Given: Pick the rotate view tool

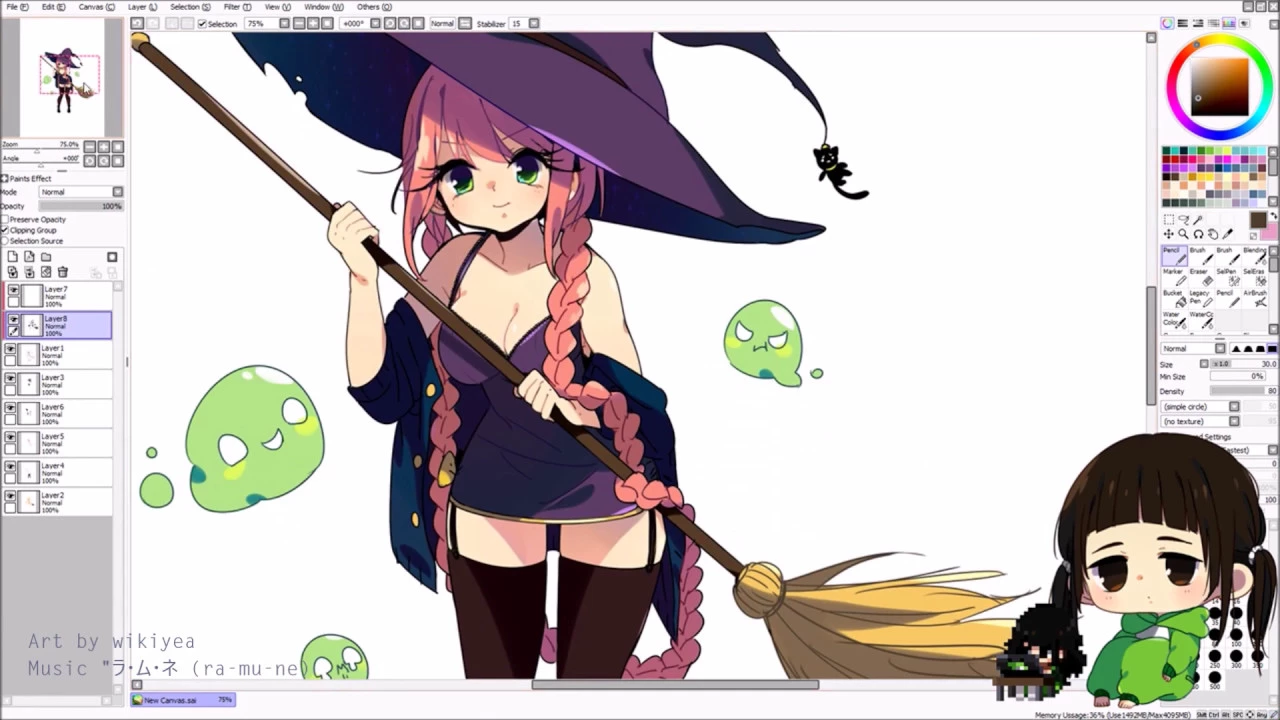Looking at the screenshot, I should (1198, 234).
